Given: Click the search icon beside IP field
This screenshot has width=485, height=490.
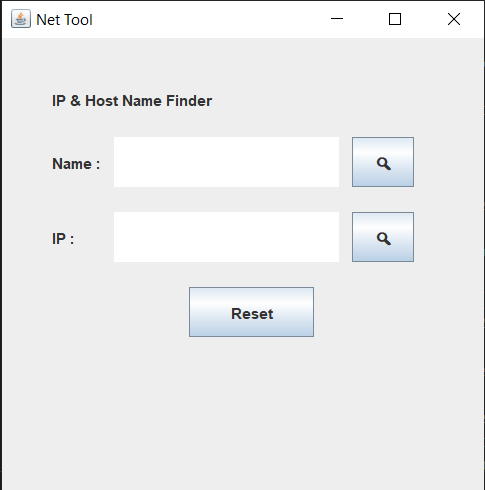Looking at the screenshot, I should tap(383, 237).
